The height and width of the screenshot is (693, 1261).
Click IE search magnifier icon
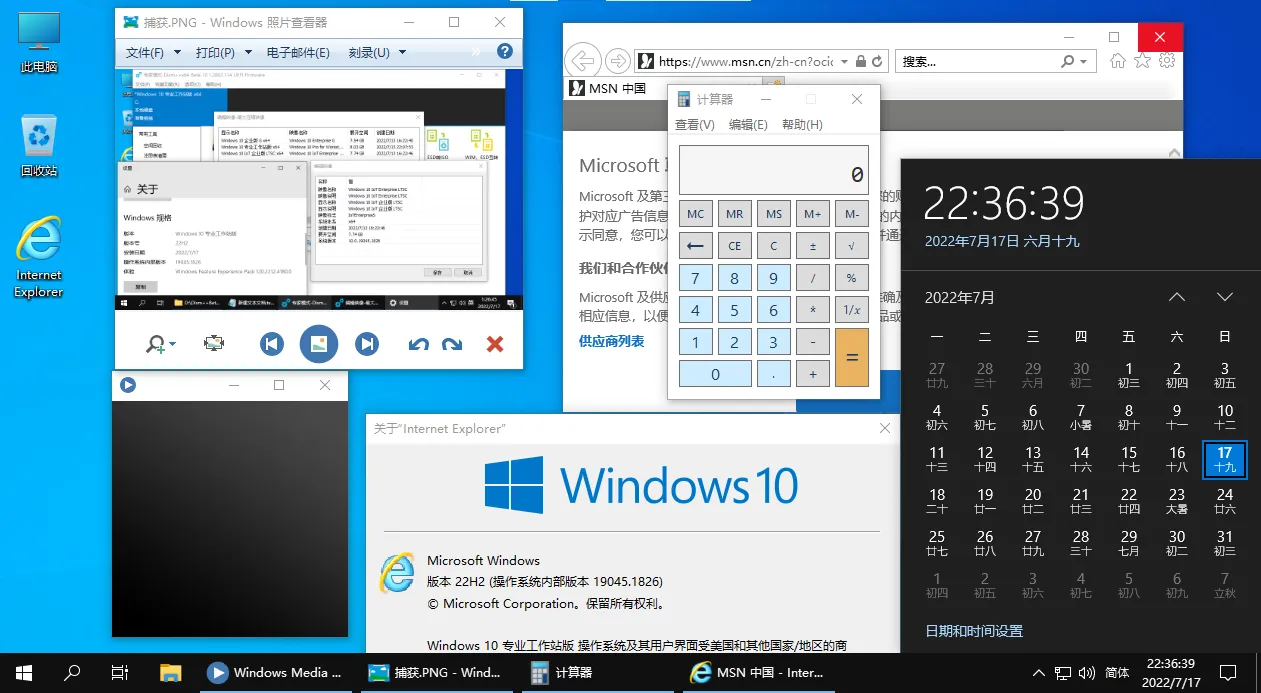(1068, 61)
